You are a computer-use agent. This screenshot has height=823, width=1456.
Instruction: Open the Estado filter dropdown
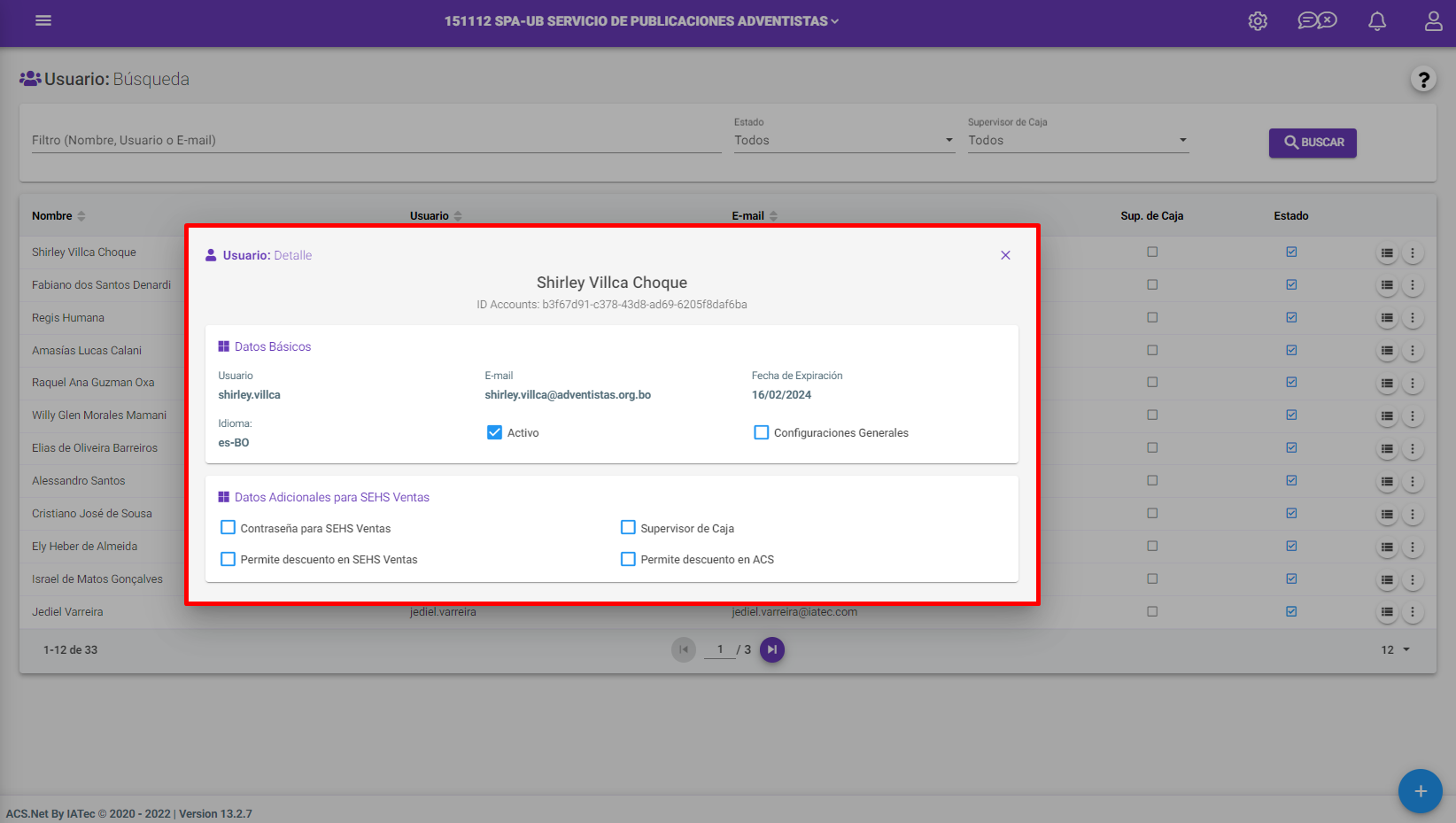pyautogui.click(x=844, y=140)
